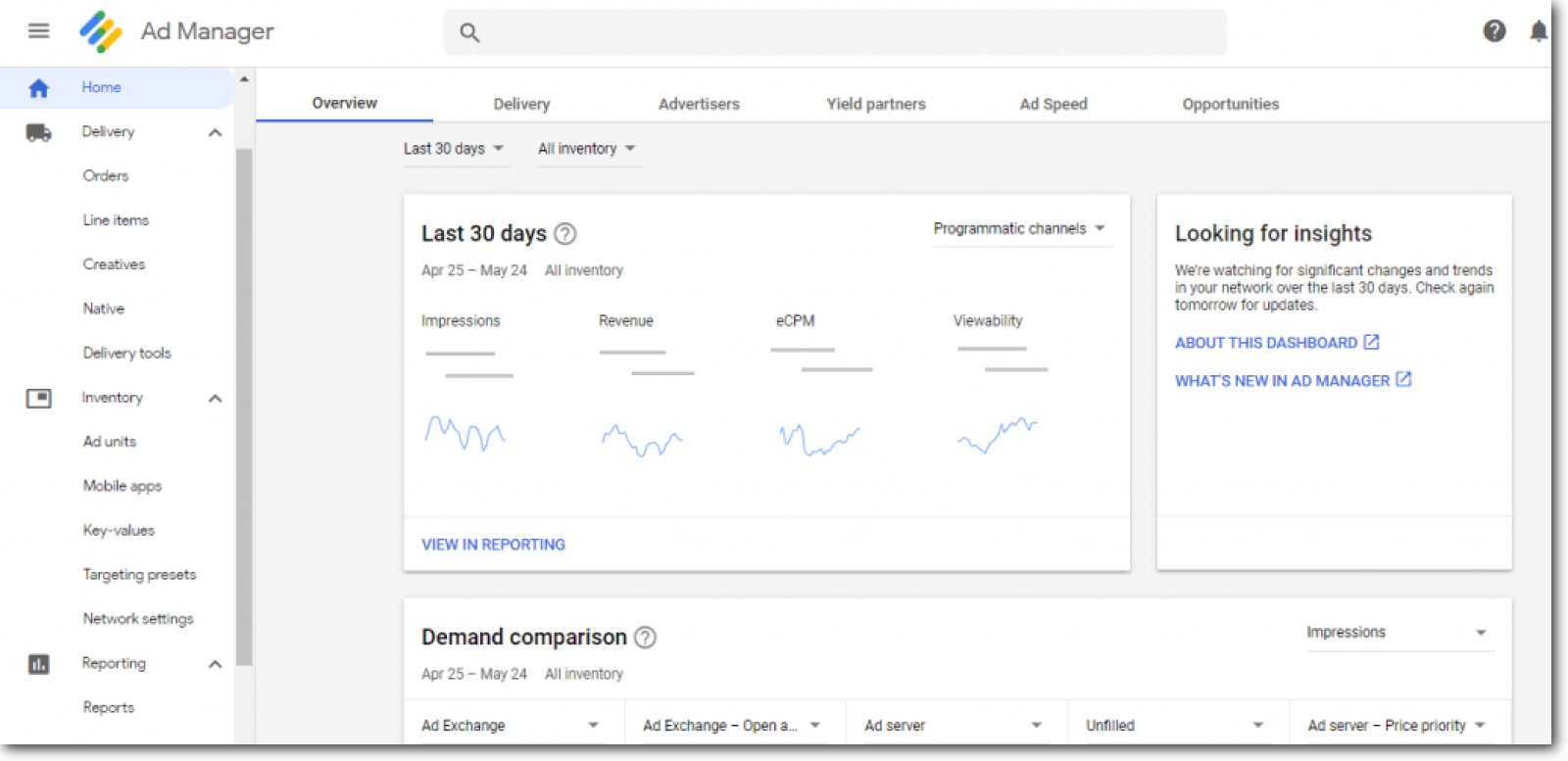
Task: Collapse the Inventory sidebar section
Action: 216,398
